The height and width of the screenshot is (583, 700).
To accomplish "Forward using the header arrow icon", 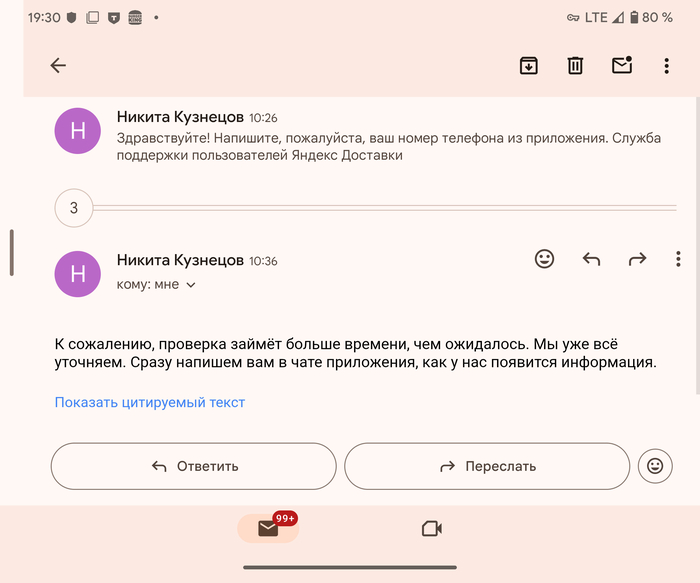I will point(637,259).
